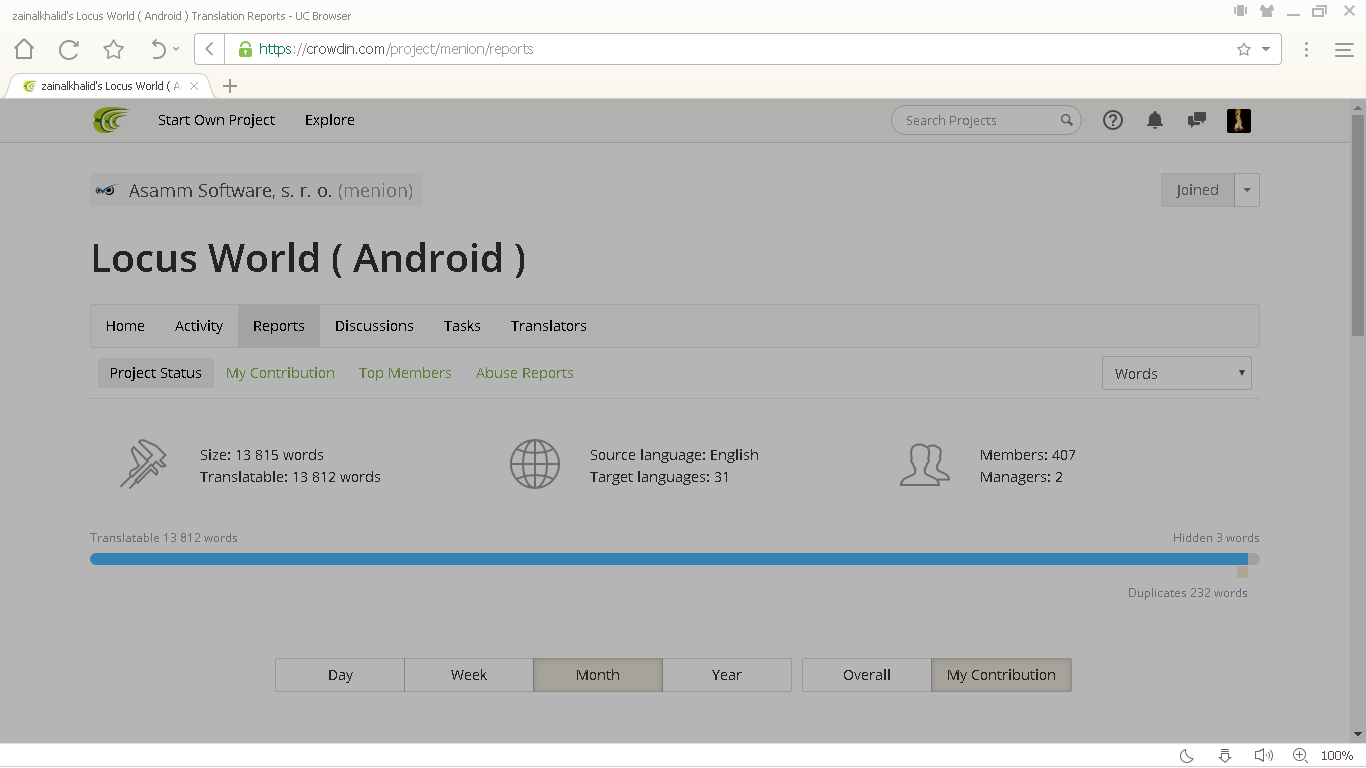Click the Crowdin logo
This screenshot has height=768, width=1366.
click(111, 120)
